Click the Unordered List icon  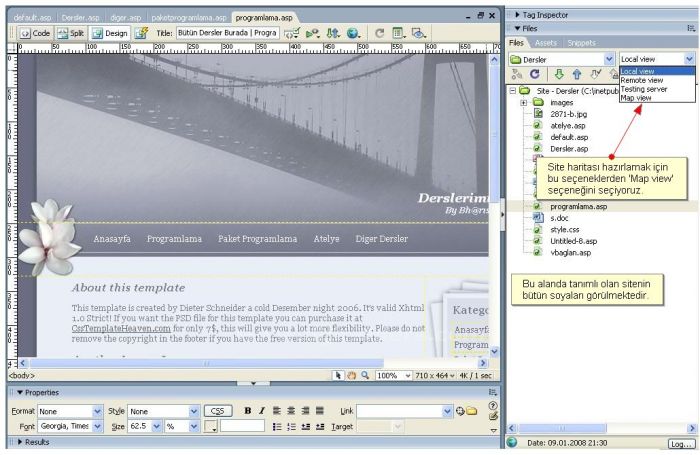point(277,427)
